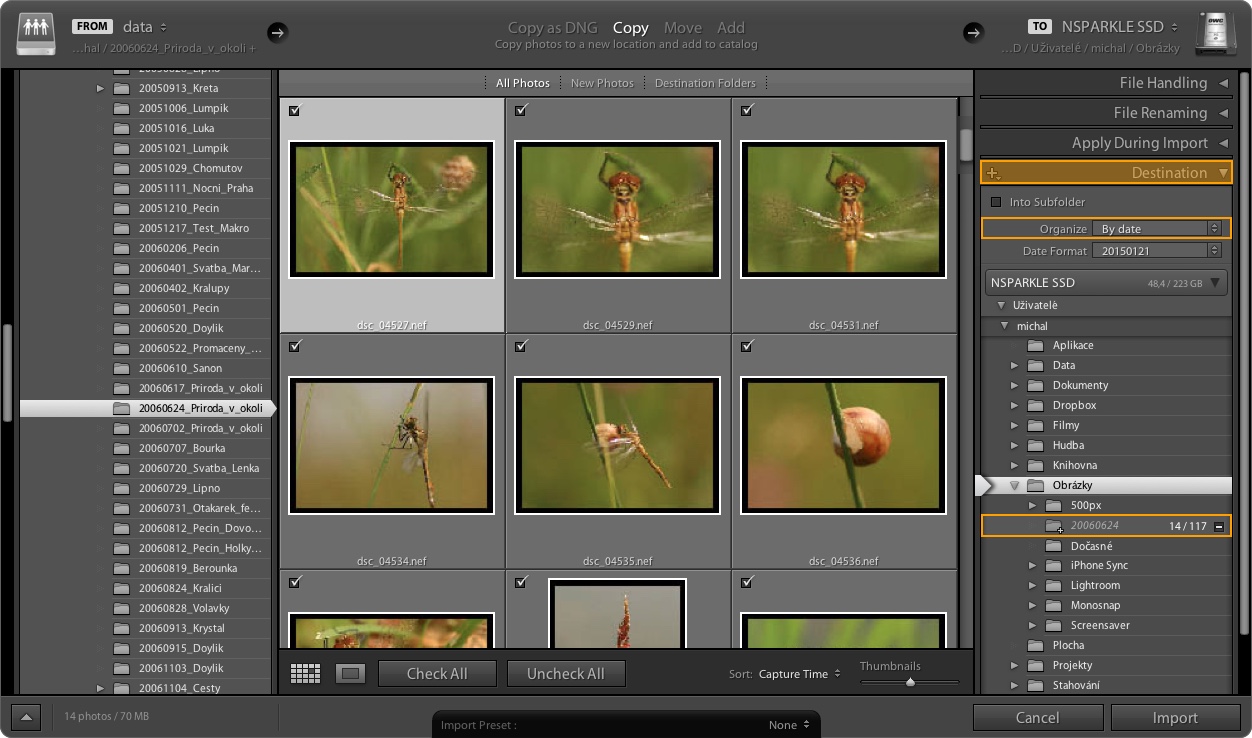Click the destination drive icon beside TO
1252x738 pixels.
(1216, 33)
